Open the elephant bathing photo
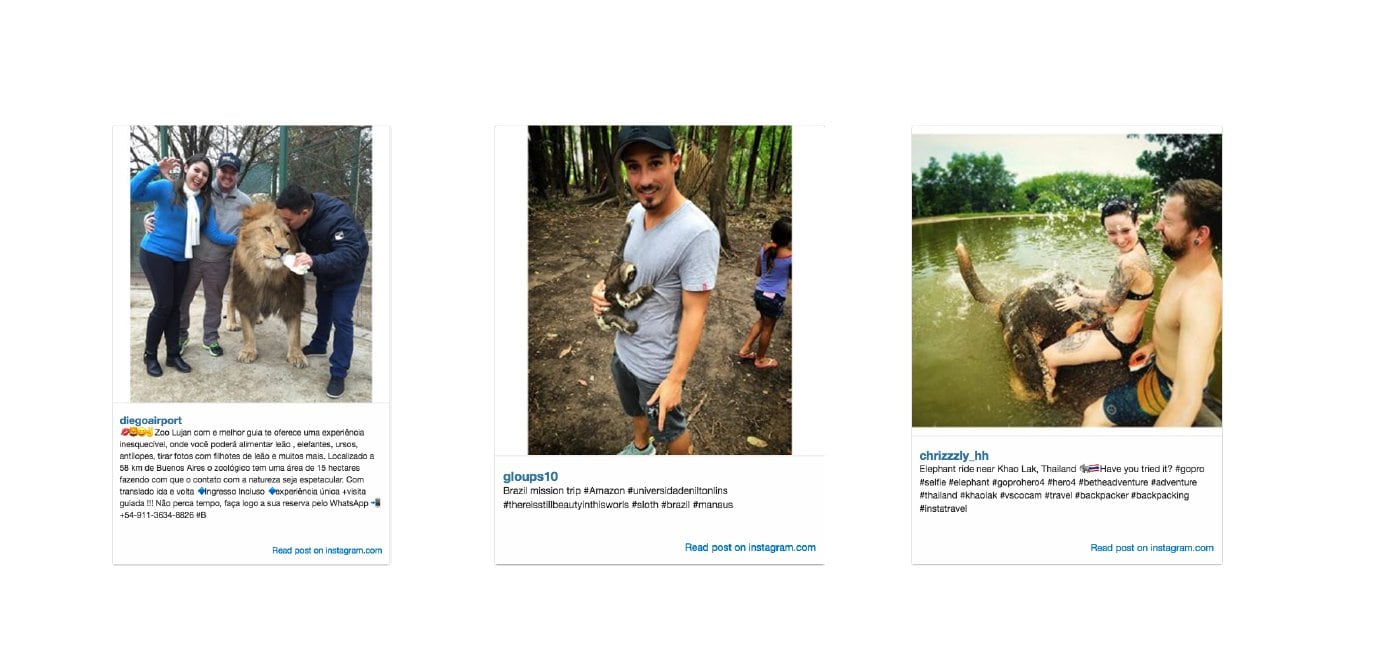Image resolution: width=1400 pixels, height=650 pixels. [x=1066, y=281]
